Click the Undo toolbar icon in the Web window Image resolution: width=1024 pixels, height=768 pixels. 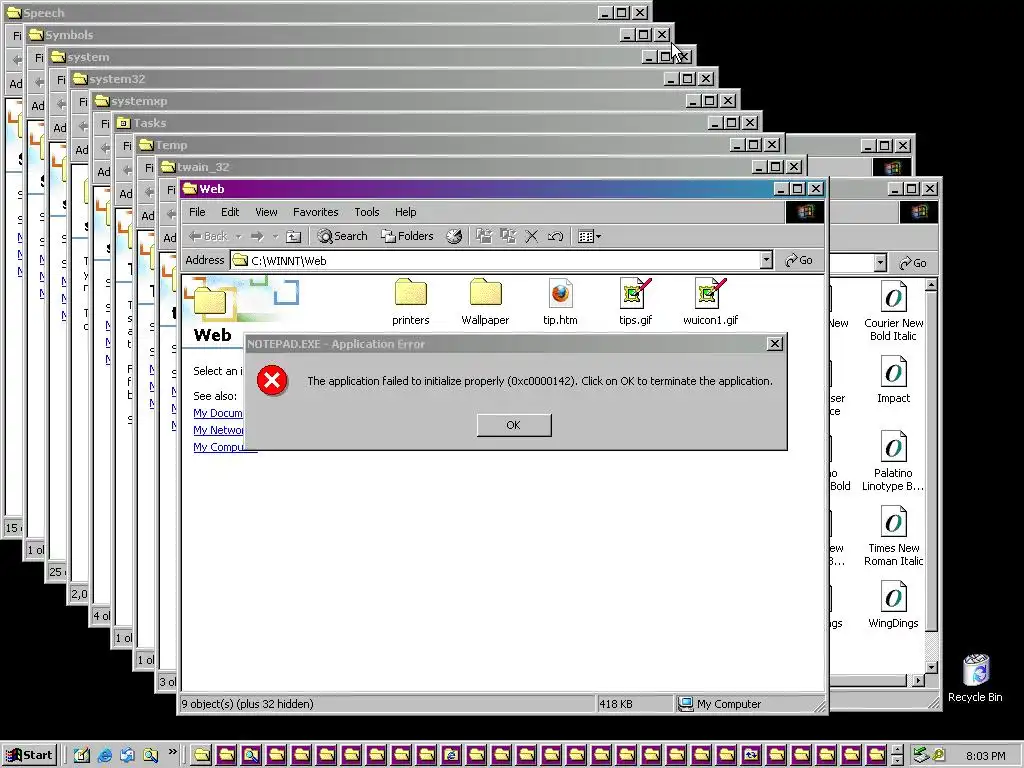point(555,236)
